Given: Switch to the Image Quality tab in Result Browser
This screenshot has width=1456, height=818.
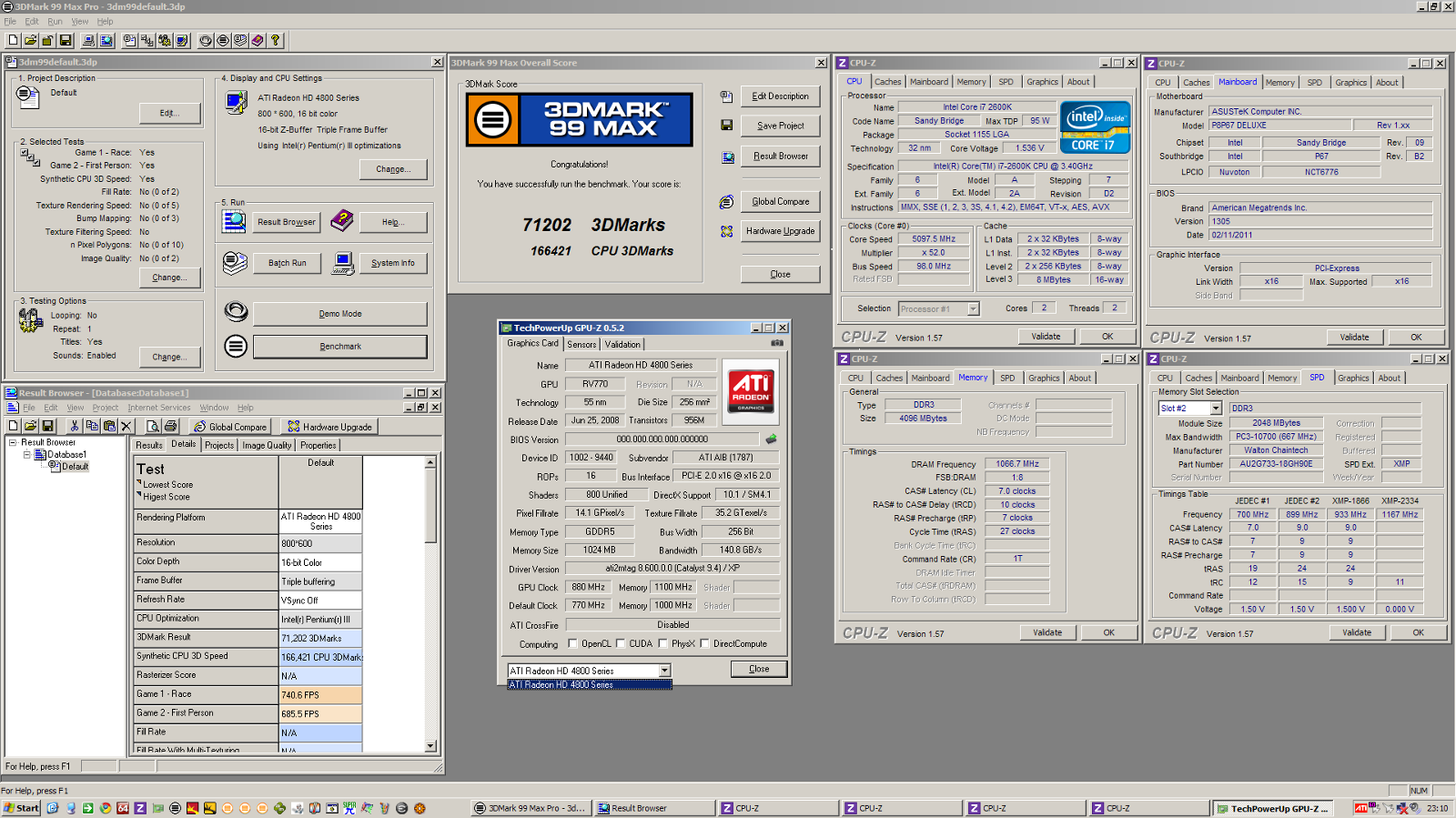Looking at the screenshot, I should [267, 445].
